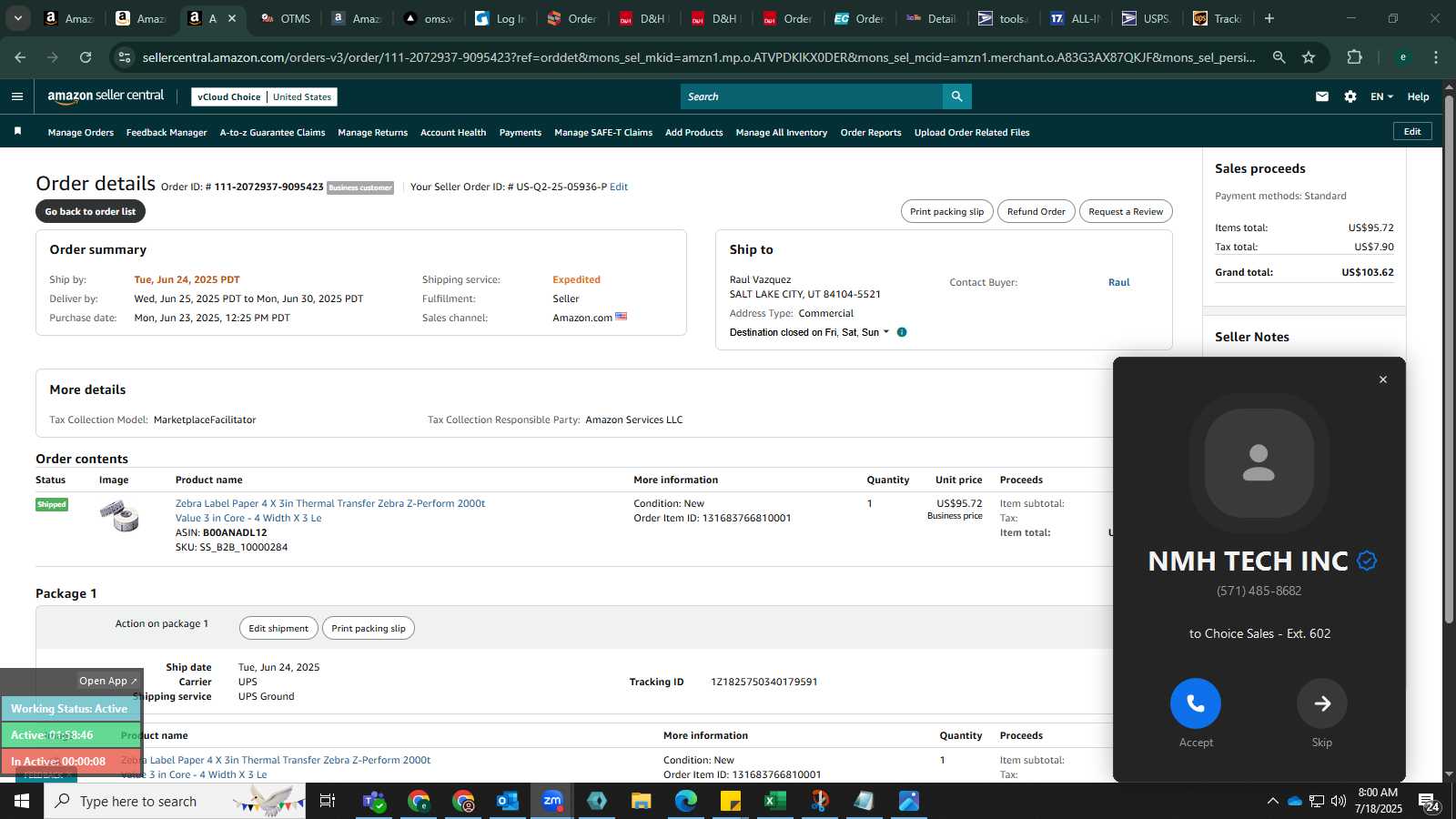Click the label roll product thumbnail
1456x819 pixels.
point(119,516)
